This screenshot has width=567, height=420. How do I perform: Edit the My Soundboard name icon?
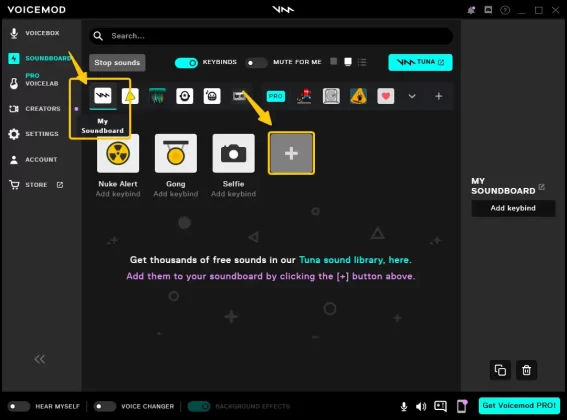pos(541,187)
